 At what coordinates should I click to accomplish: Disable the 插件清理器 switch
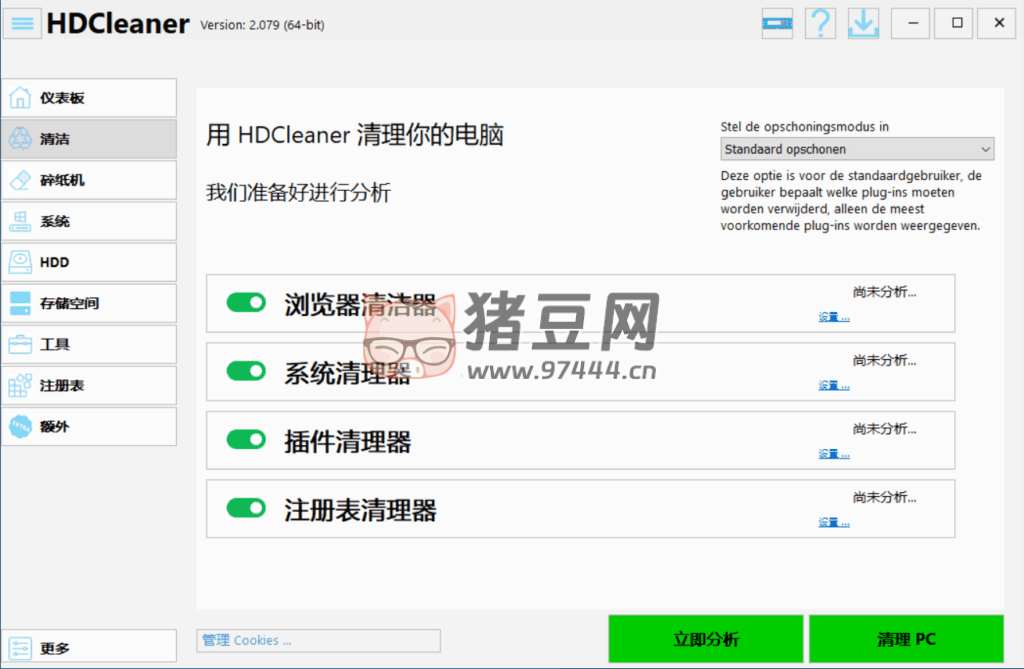[x=246, y=440]
